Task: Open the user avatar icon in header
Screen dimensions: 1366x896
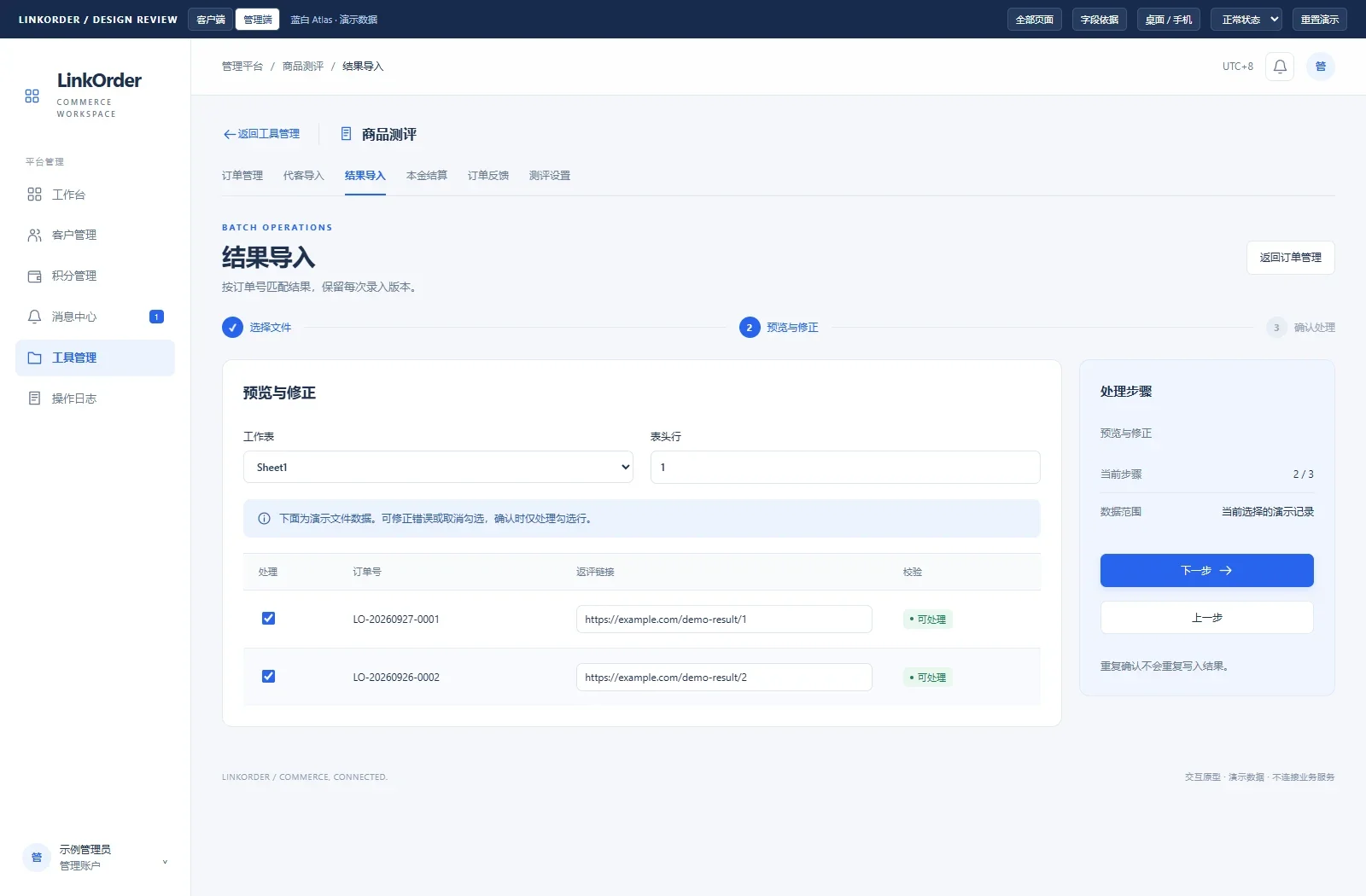Action: [x=1321, y=67]
